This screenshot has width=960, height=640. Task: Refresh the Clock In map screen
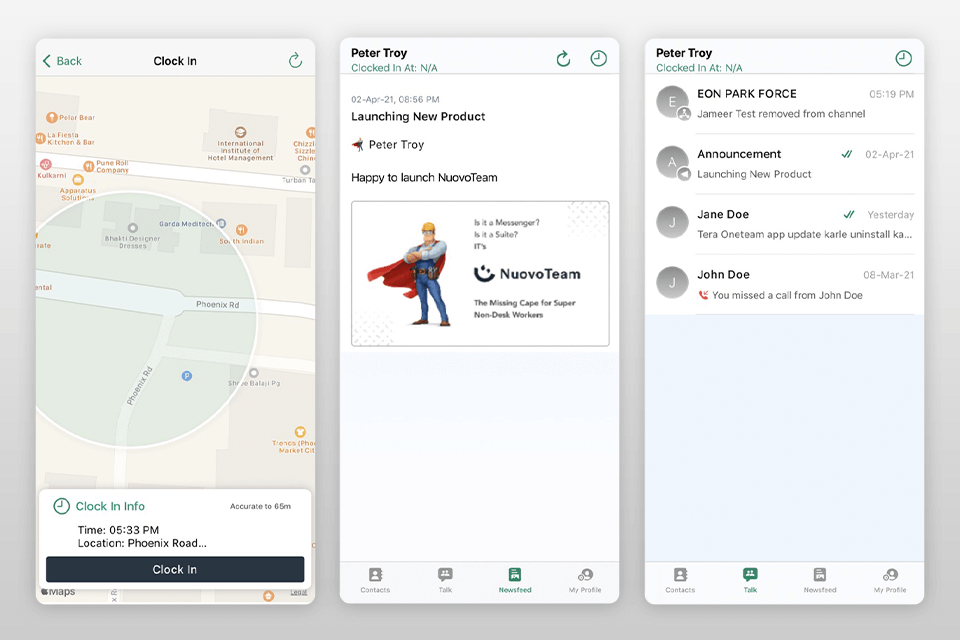pyautogui.click(x=295, y=61)
